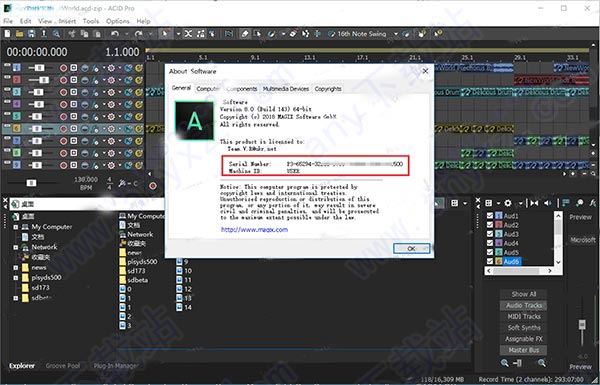Image resolution: width=600 pixels, height=385 pixels.
Task: Uncheck the Aud6 checkbox in mixer list
Action: pos(489,261)
